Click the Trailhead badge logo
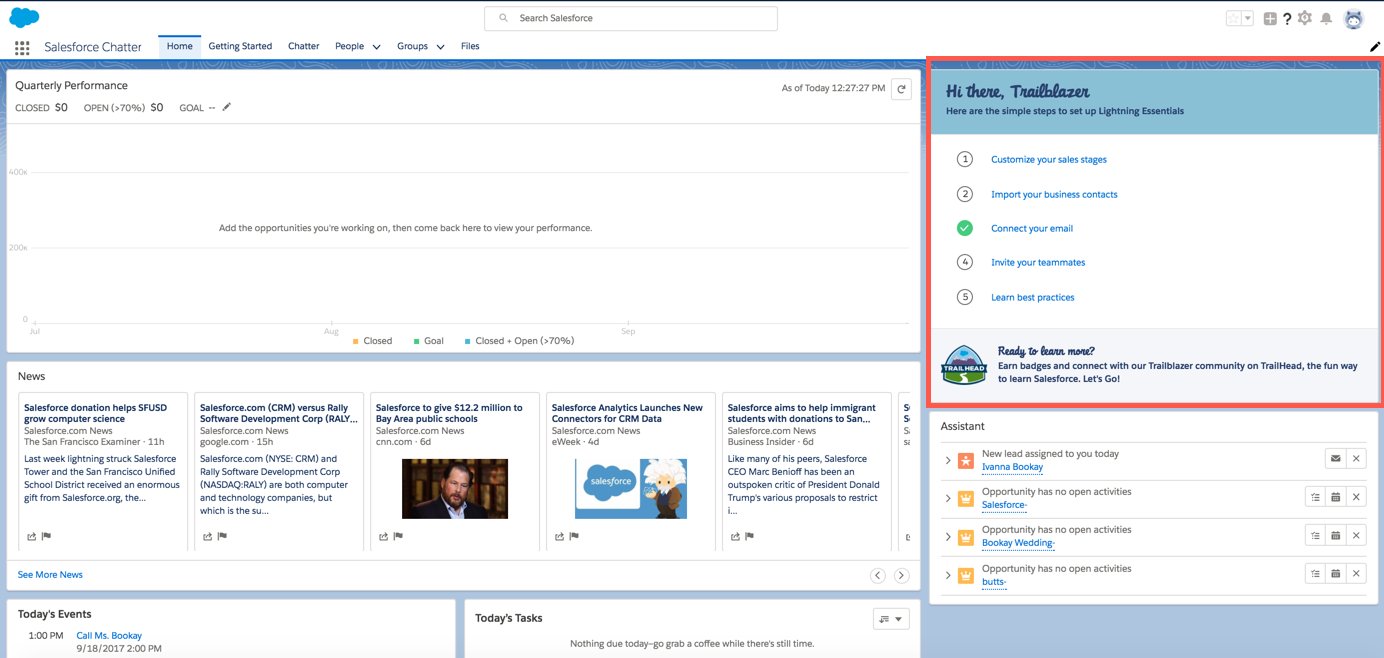 click(964, 365)
